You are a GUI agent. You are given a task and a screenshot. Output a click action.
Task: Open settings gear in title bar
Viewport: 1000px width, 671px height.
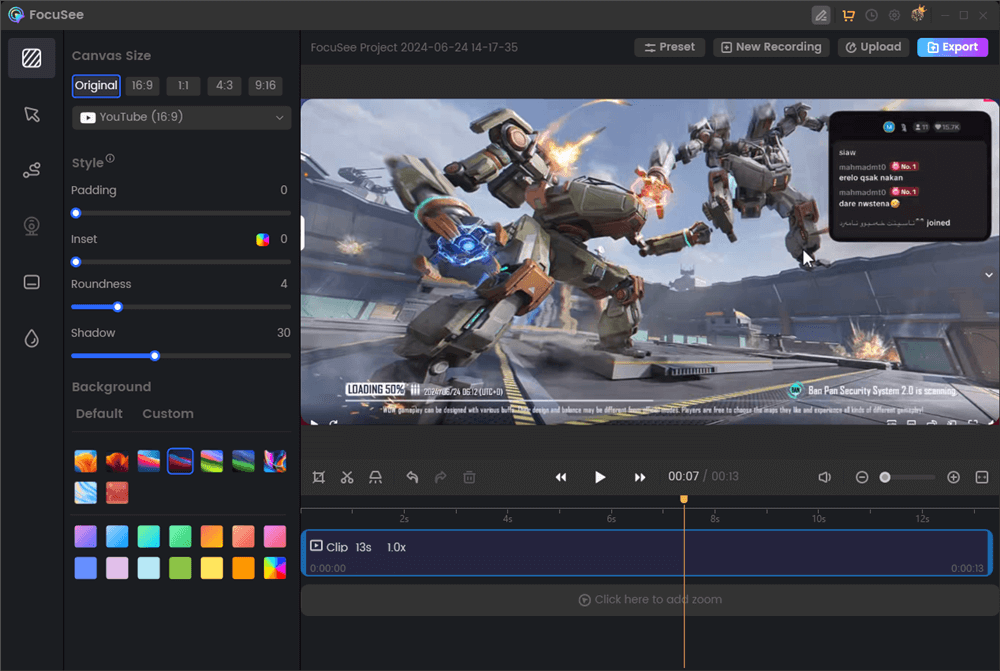[894, 15]
